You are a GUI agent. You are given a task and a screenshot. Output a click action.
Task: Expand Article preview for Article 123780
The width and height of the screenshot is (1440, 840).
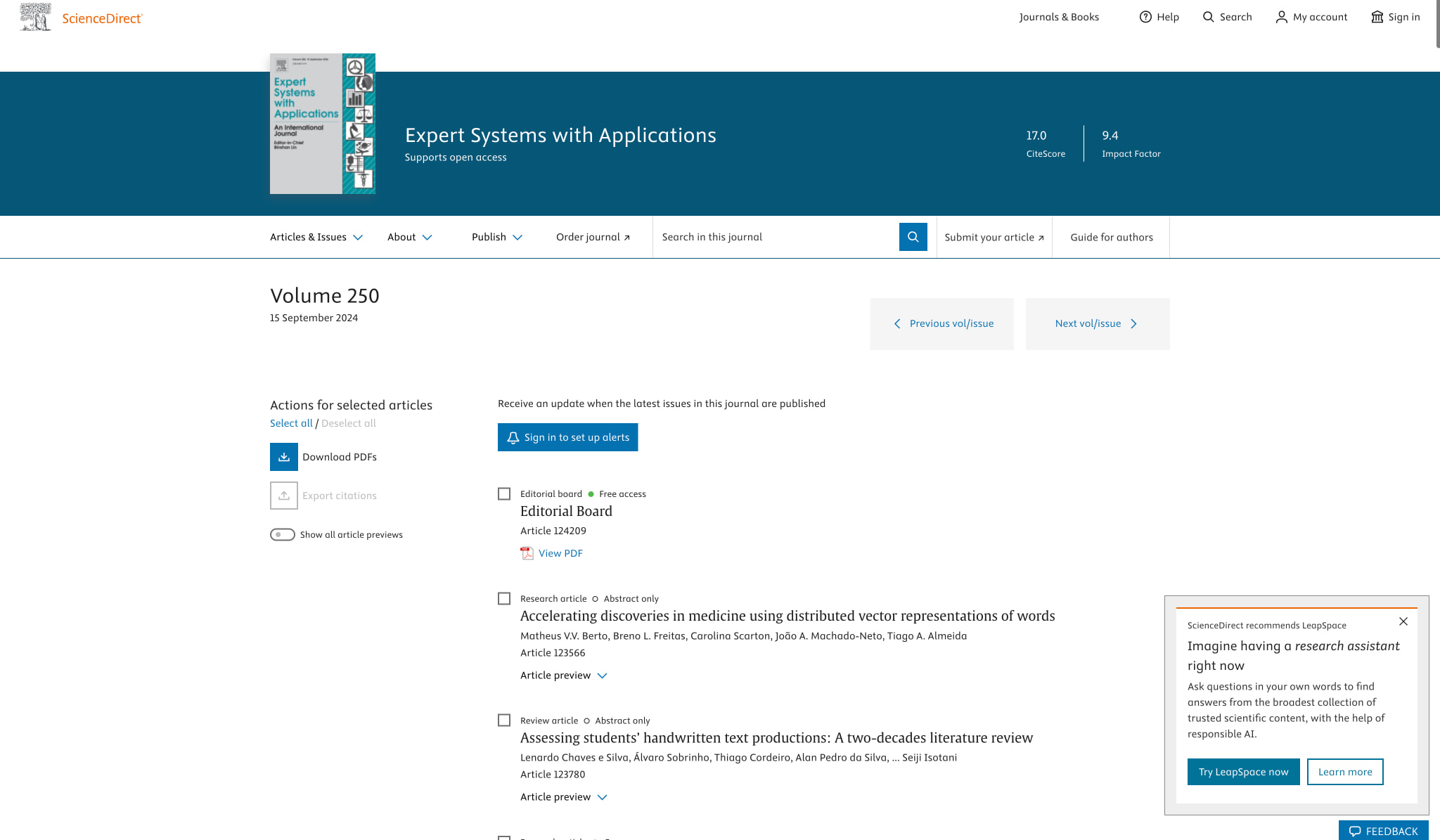click(x=564, y=797)
